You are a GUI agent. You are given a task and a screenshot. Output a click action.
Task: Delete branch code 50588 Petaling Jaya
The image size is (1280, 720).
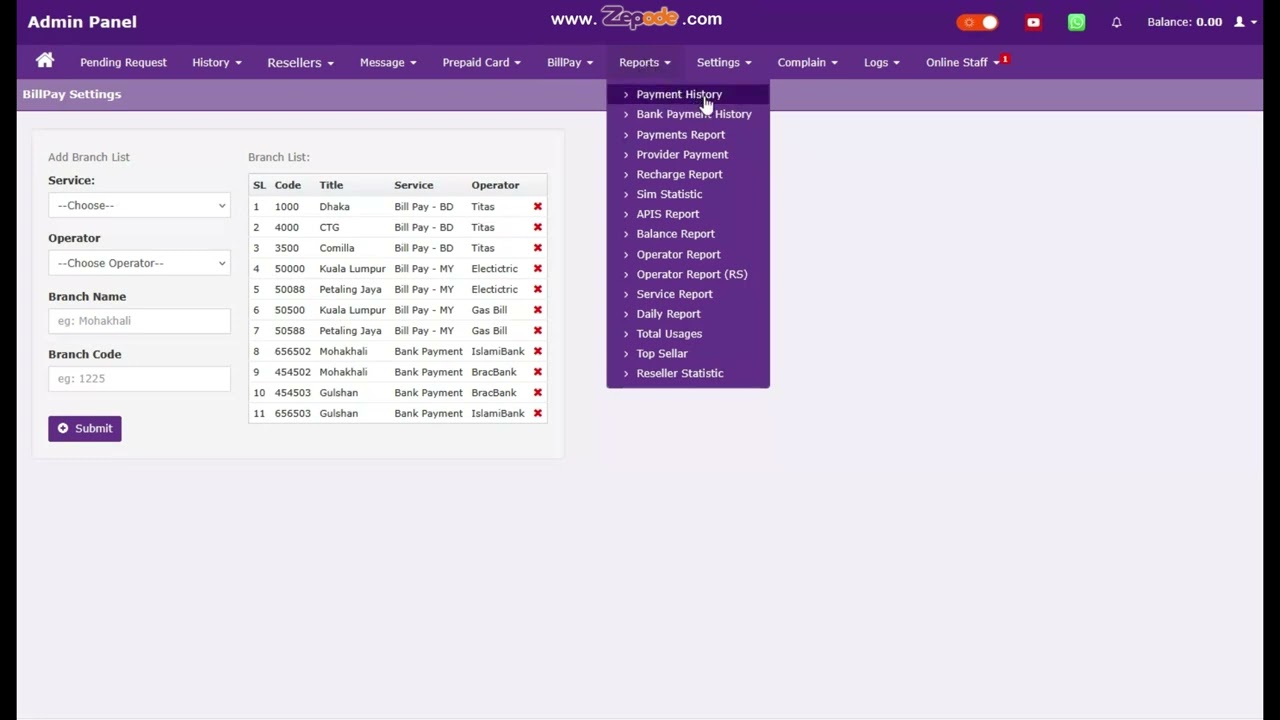[537, 331]
